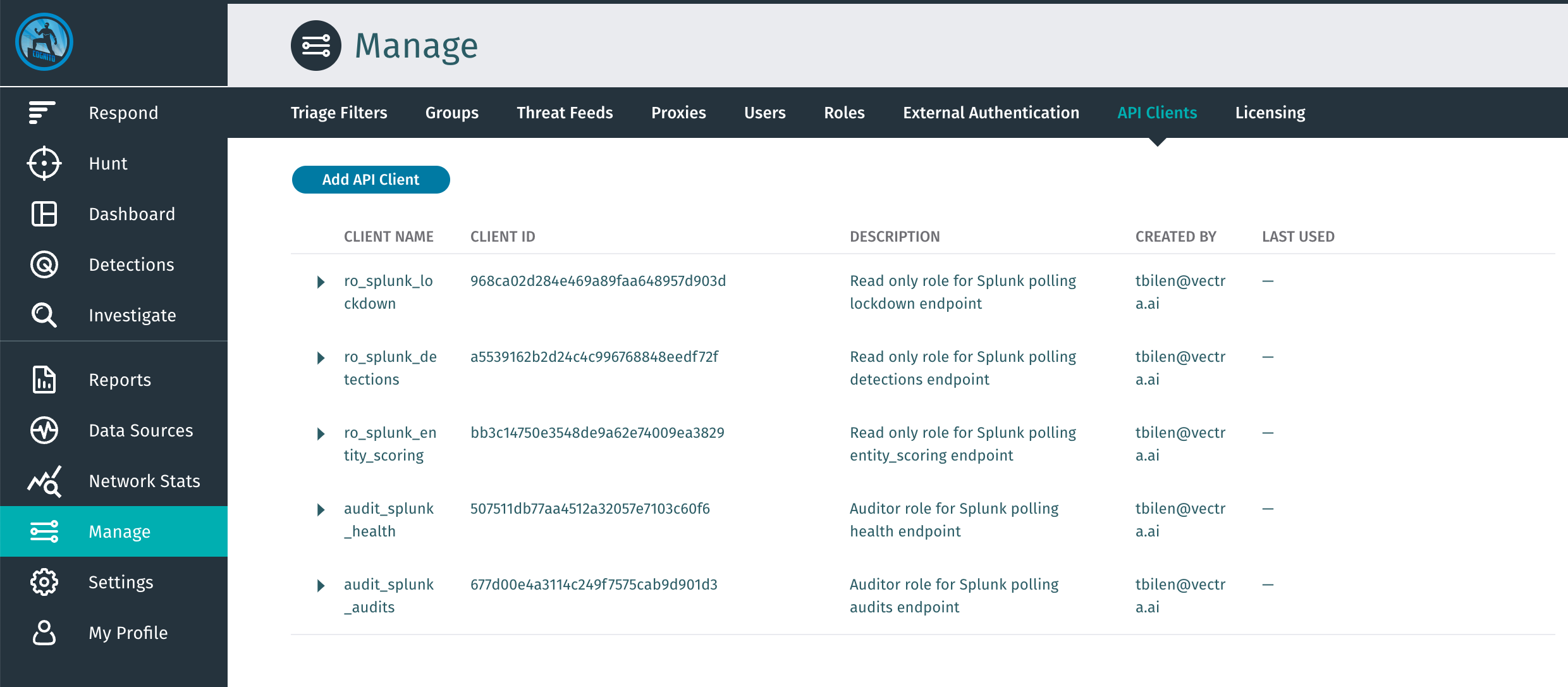Open Settings with the gear icon
The image size is (1568, 687).
click(44, 582)
